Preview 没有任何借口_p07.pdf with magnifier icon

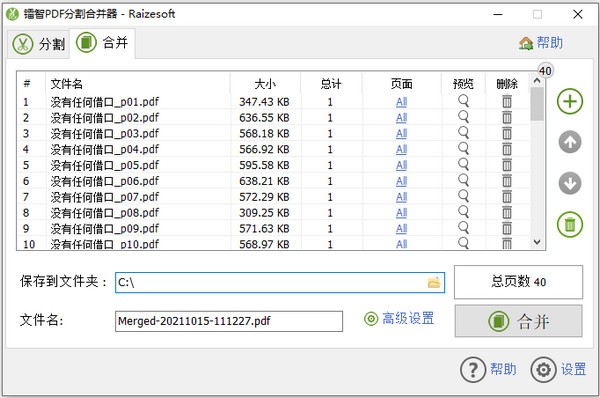click(x=463, y=197)
